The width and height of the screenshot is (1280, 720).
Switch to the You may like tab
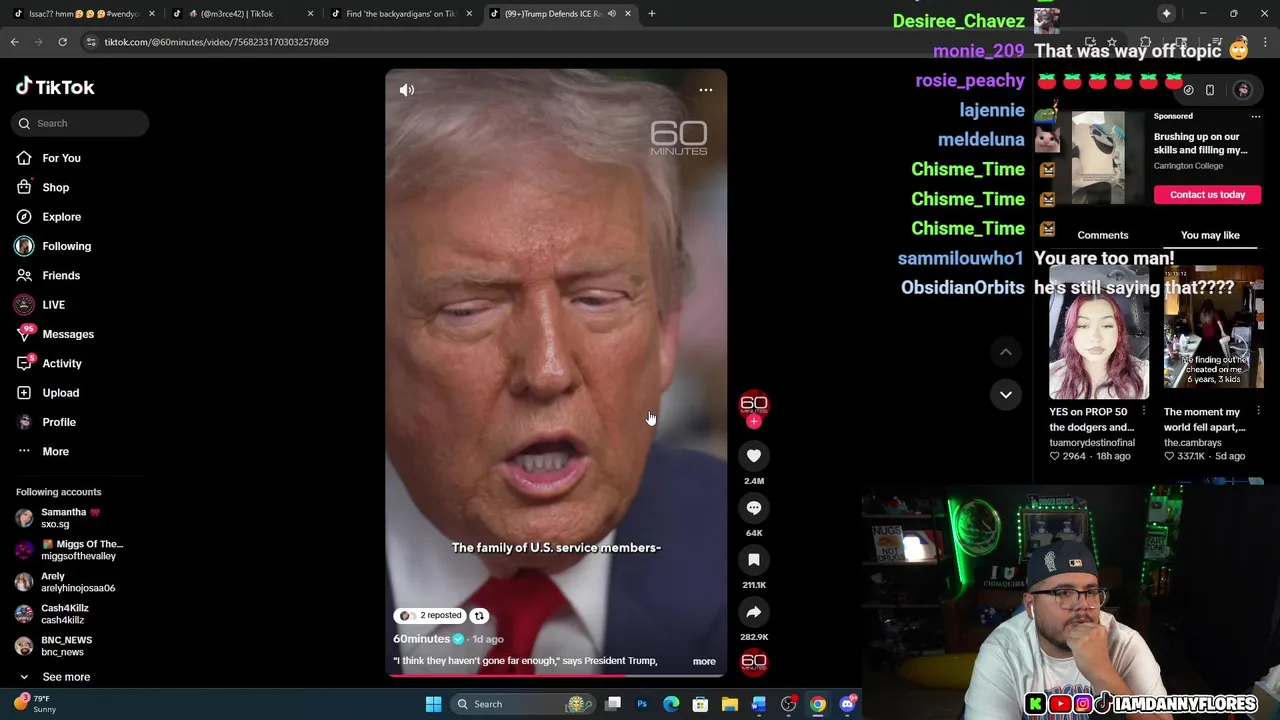1210,235
